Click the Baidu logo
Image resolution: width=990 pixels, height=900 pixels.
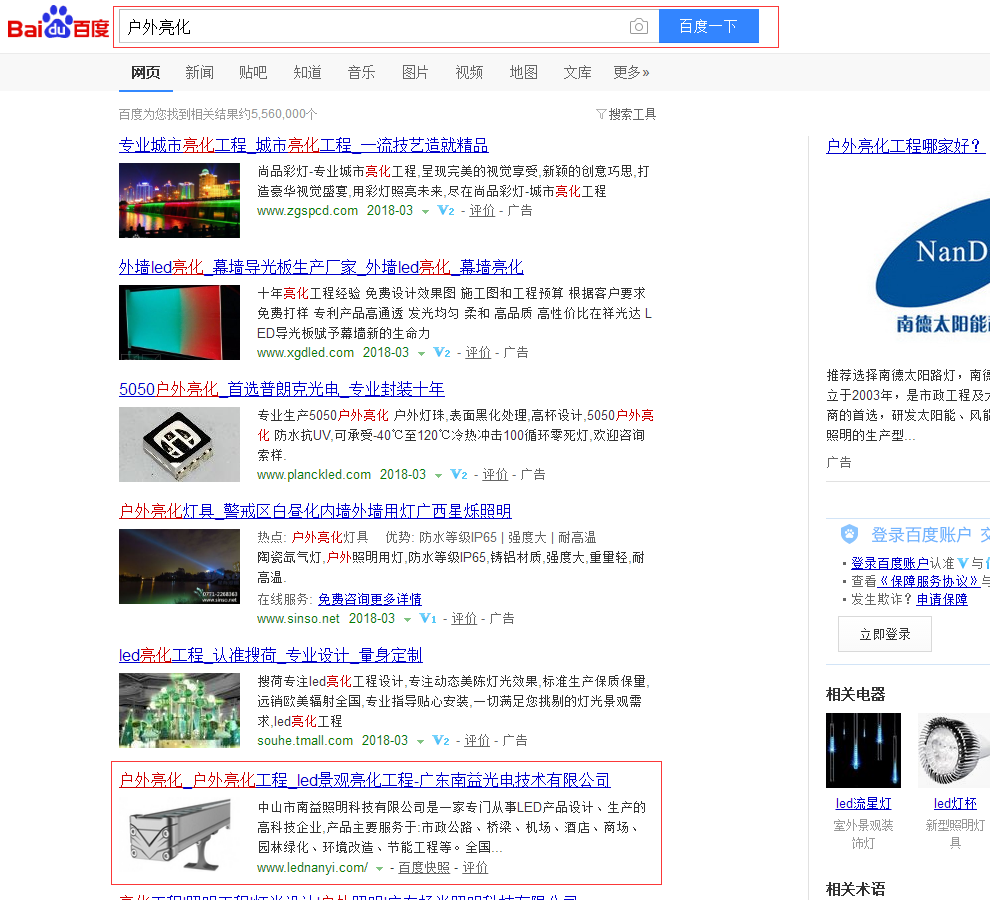point(58,24)
